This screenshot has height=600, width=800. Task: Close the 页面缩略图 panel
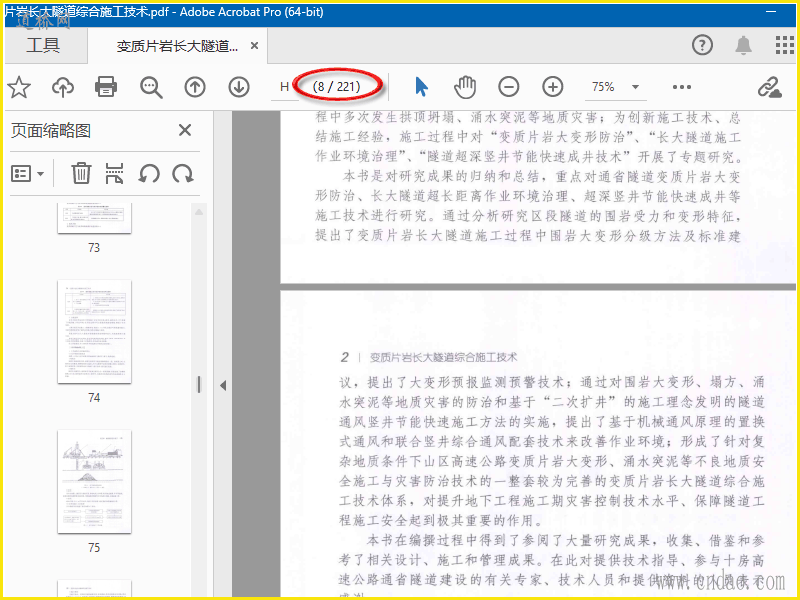point(185,130)
